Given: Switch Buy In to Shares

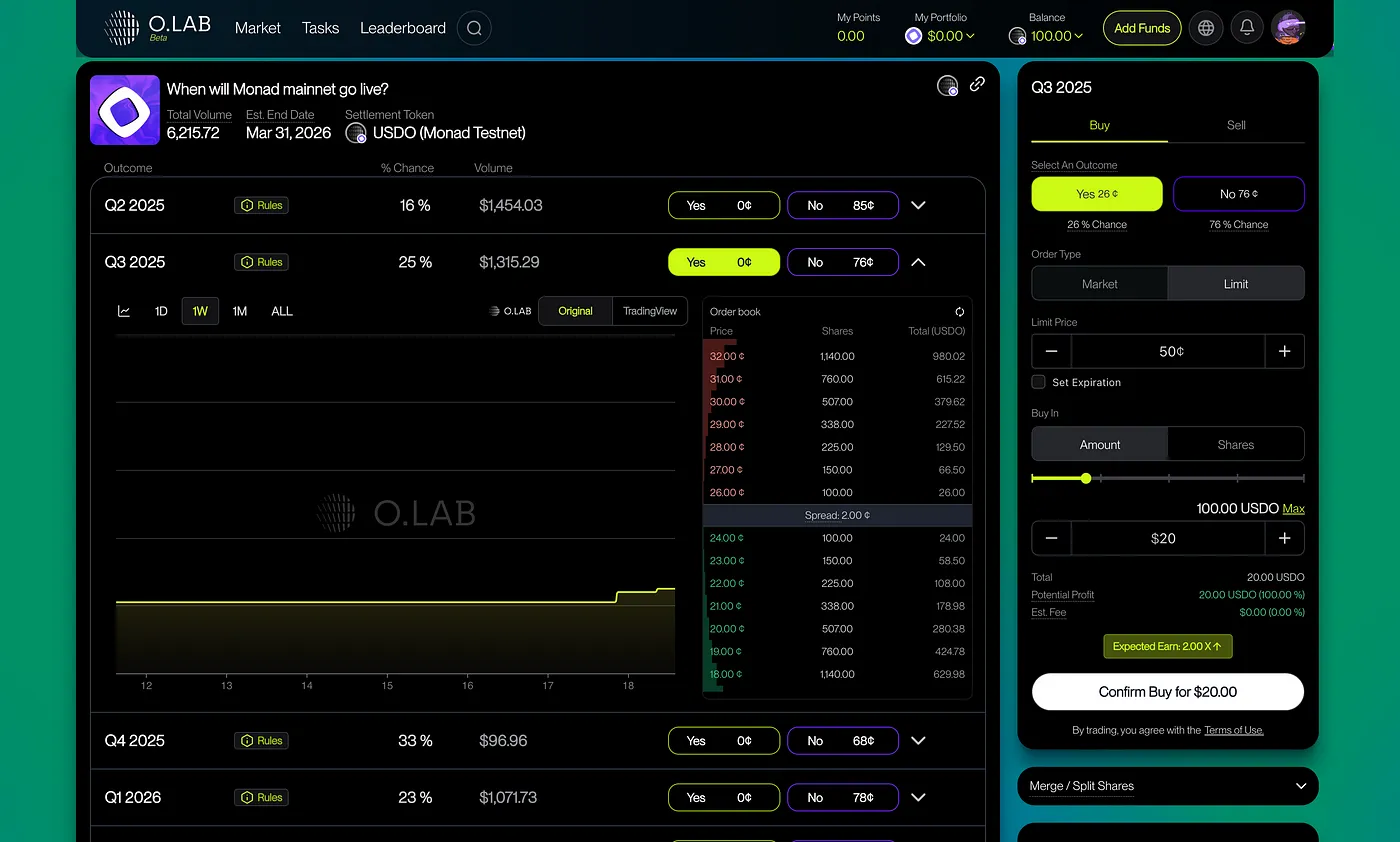Looking at the screenshot, I should [x=1235, y=444].
